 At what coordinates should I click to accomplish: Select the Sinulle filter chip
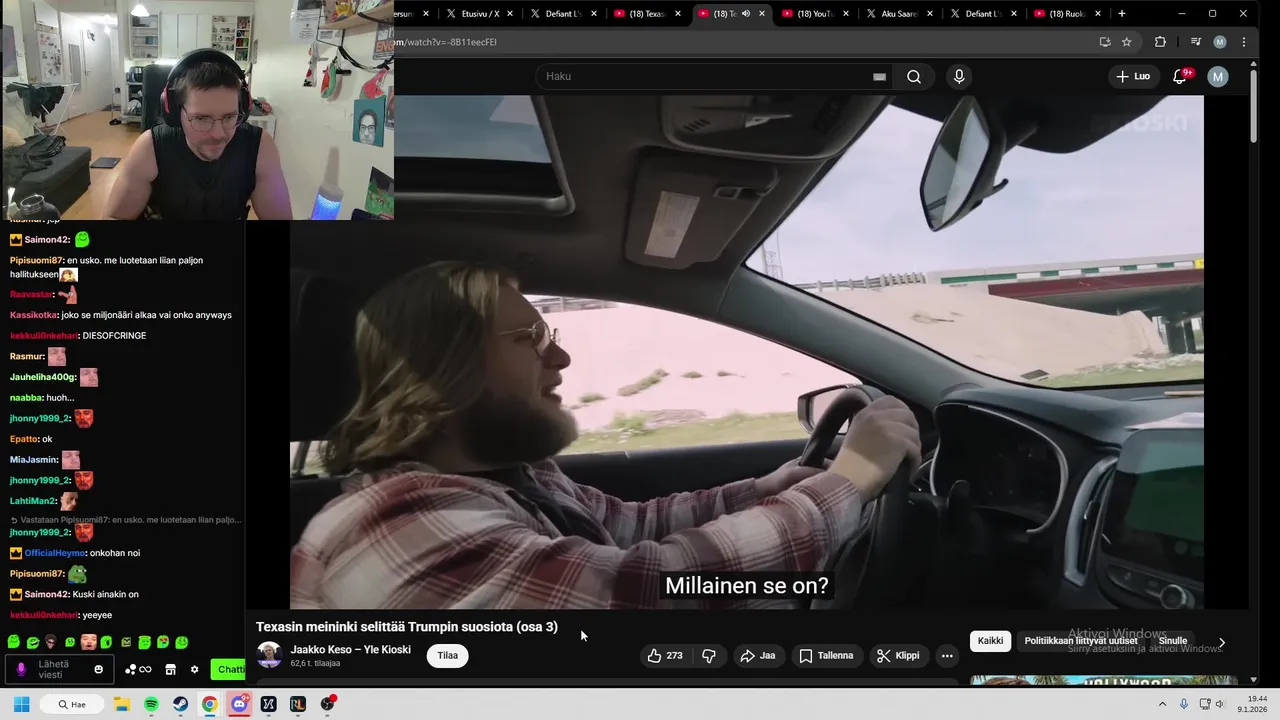1172,641
